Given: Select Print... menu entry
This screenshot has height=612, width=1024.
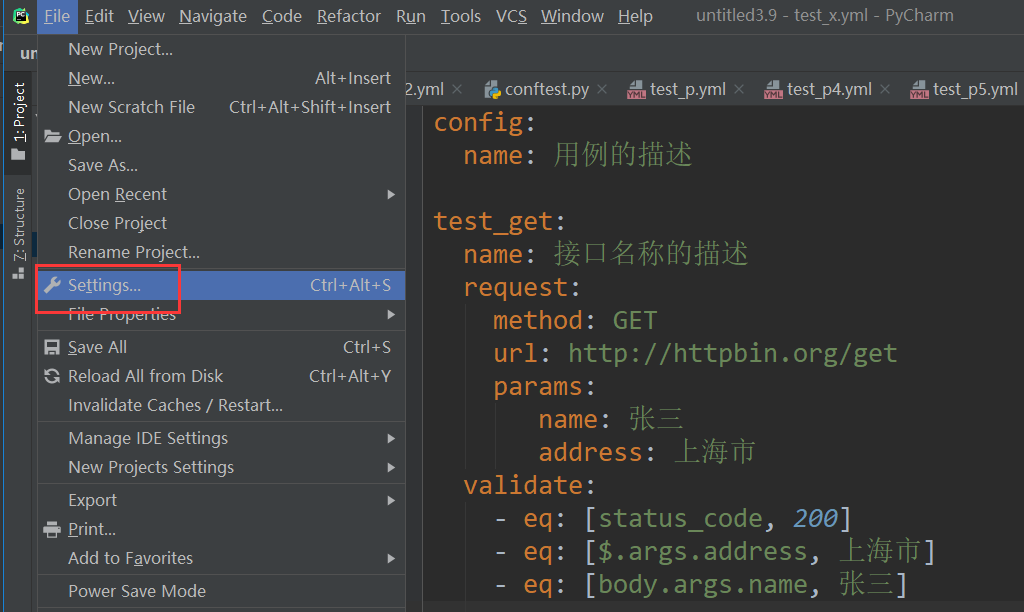Looking at the screenshot, I should click(221, 529).
